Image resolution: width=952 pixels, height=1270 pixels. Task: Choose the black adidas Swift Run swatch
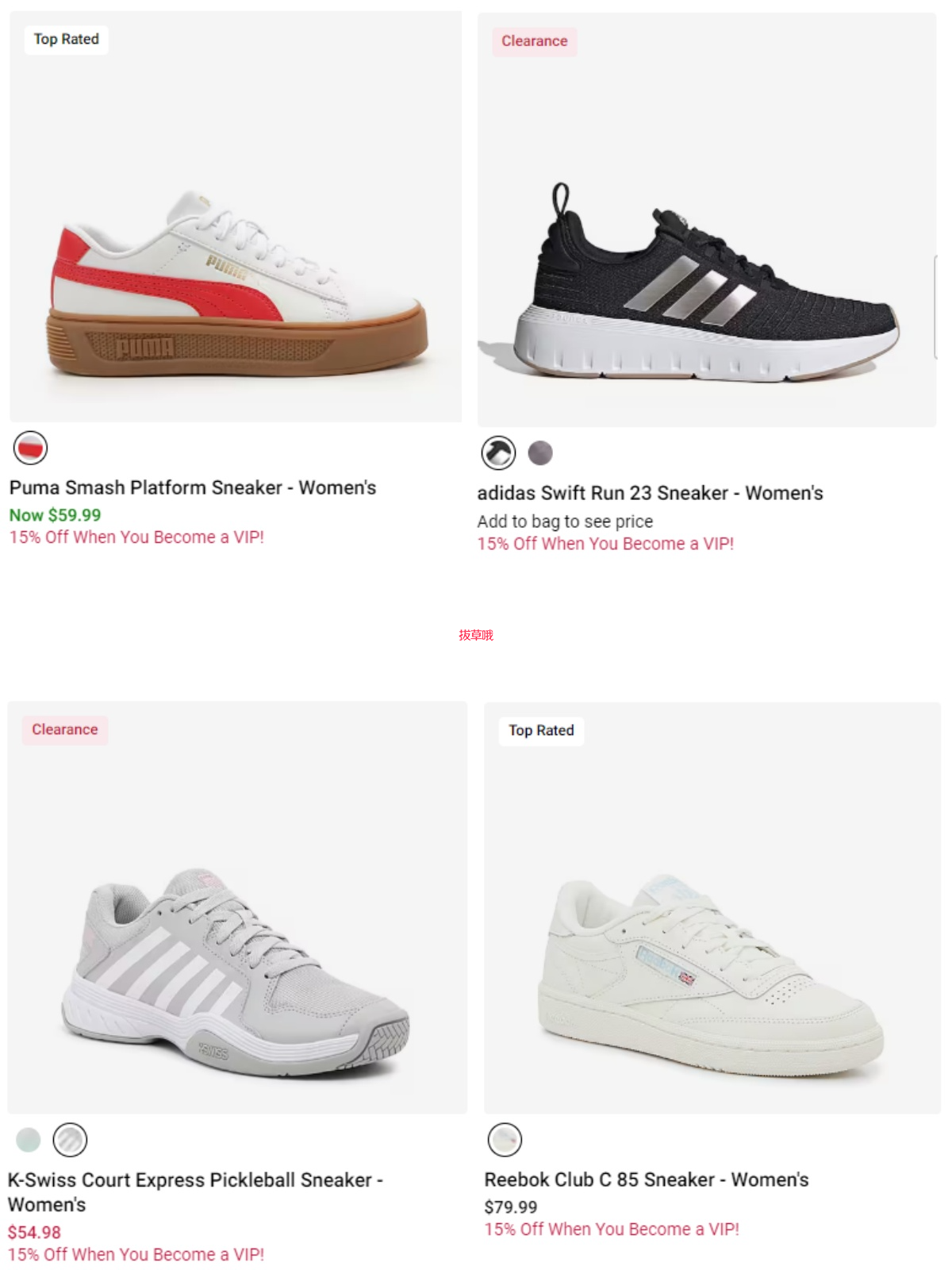tap(499, 453)
